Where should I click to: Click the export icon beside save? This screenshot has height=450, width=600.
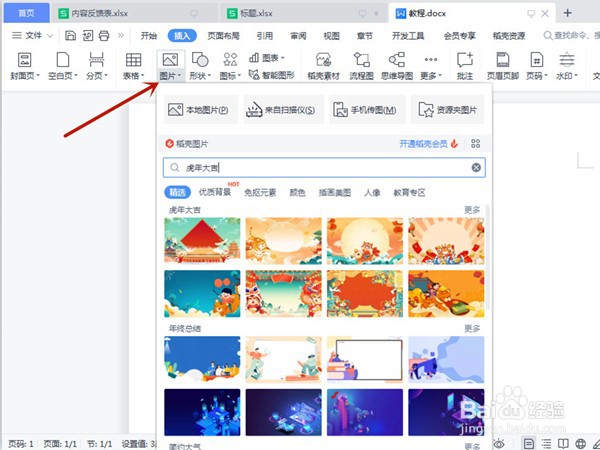[x=88, y=36]
